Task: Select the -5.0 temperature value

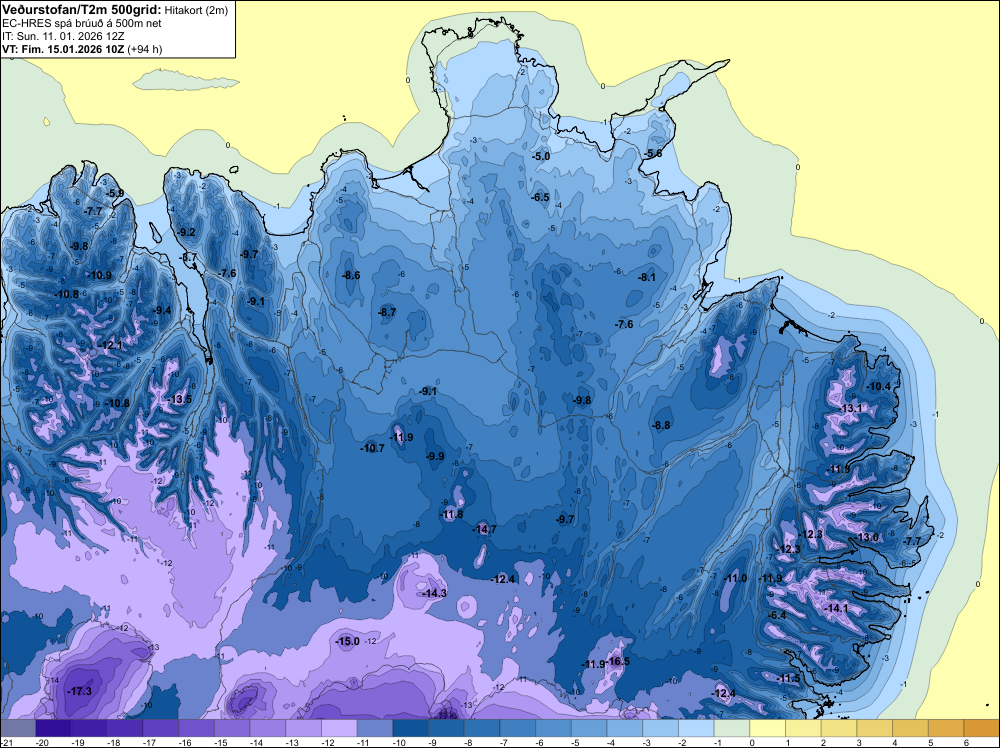Action: coord(541,156)
